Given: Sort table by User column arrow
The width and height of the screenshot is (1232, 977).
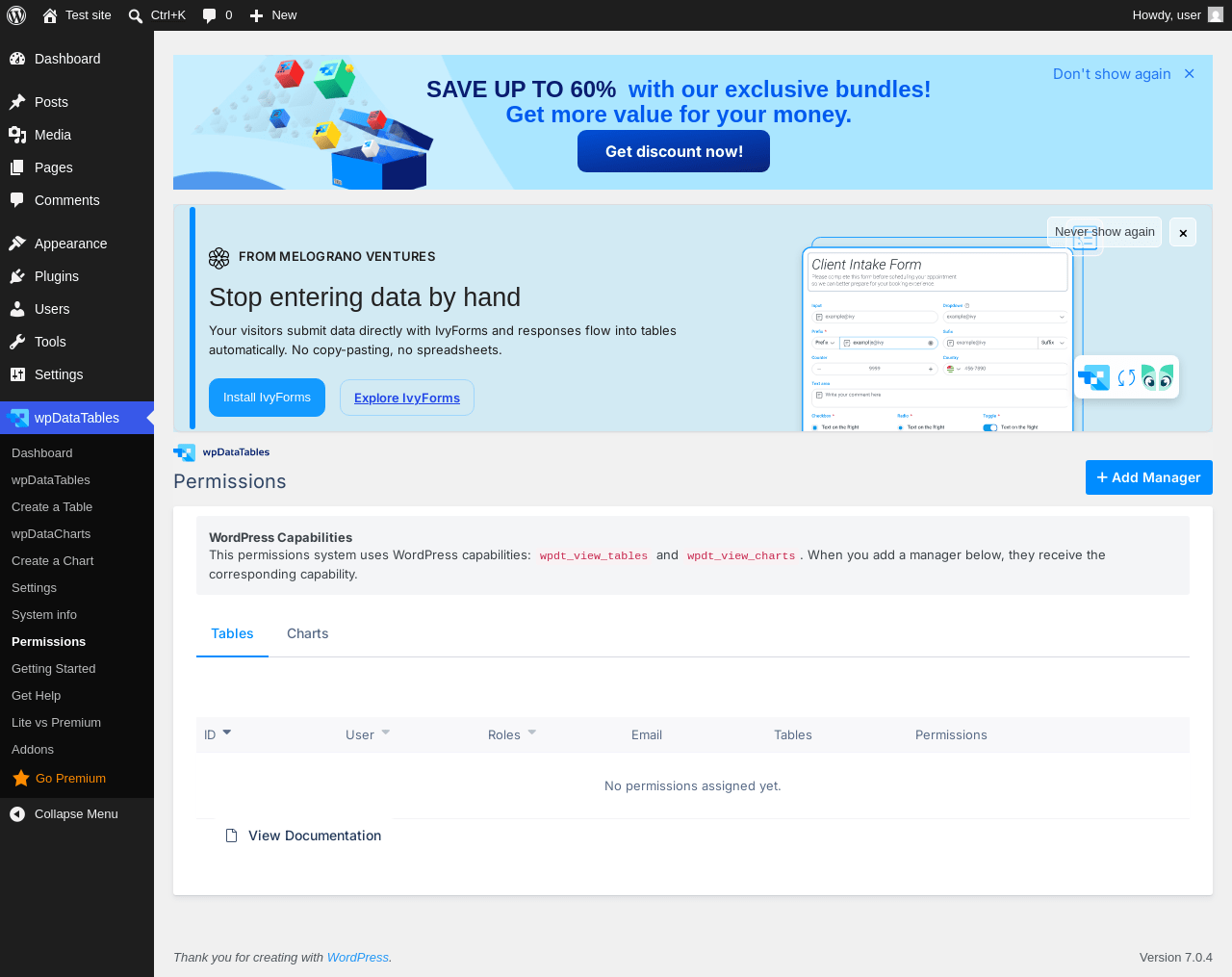Looking at the screenshot, I should coord(386,733).
